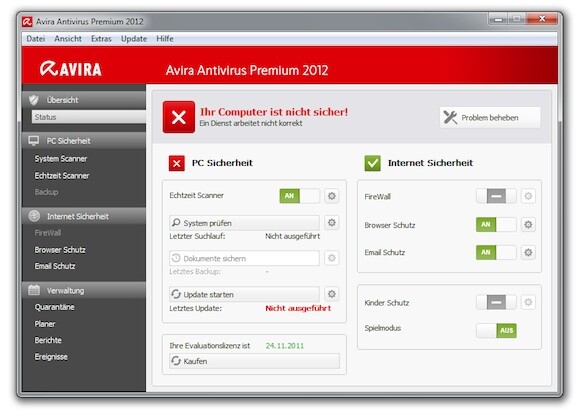Screen dimensions: 580x411
Task: Click the shield icon beside Übersicht
Action: [34, 100]
